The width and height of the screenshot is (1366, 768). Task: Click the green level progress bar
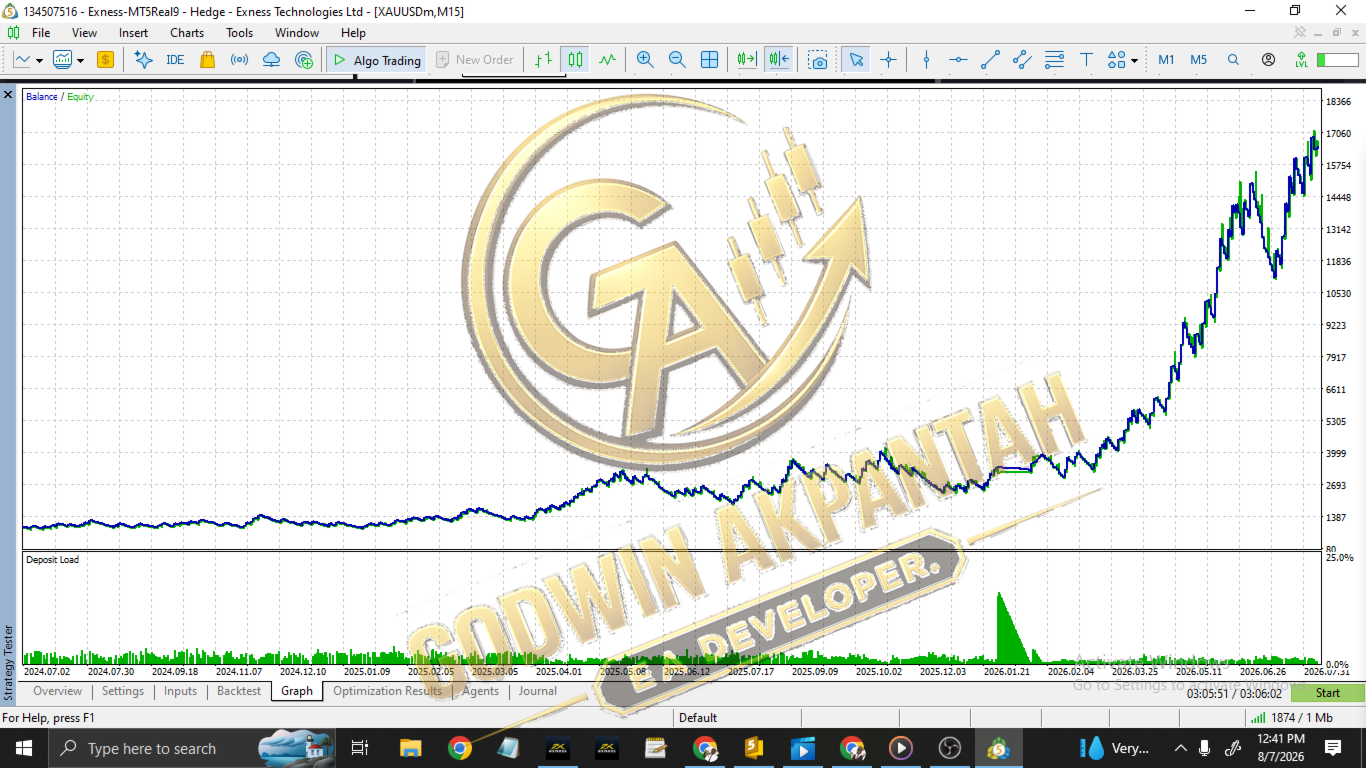coord(1338,60)
